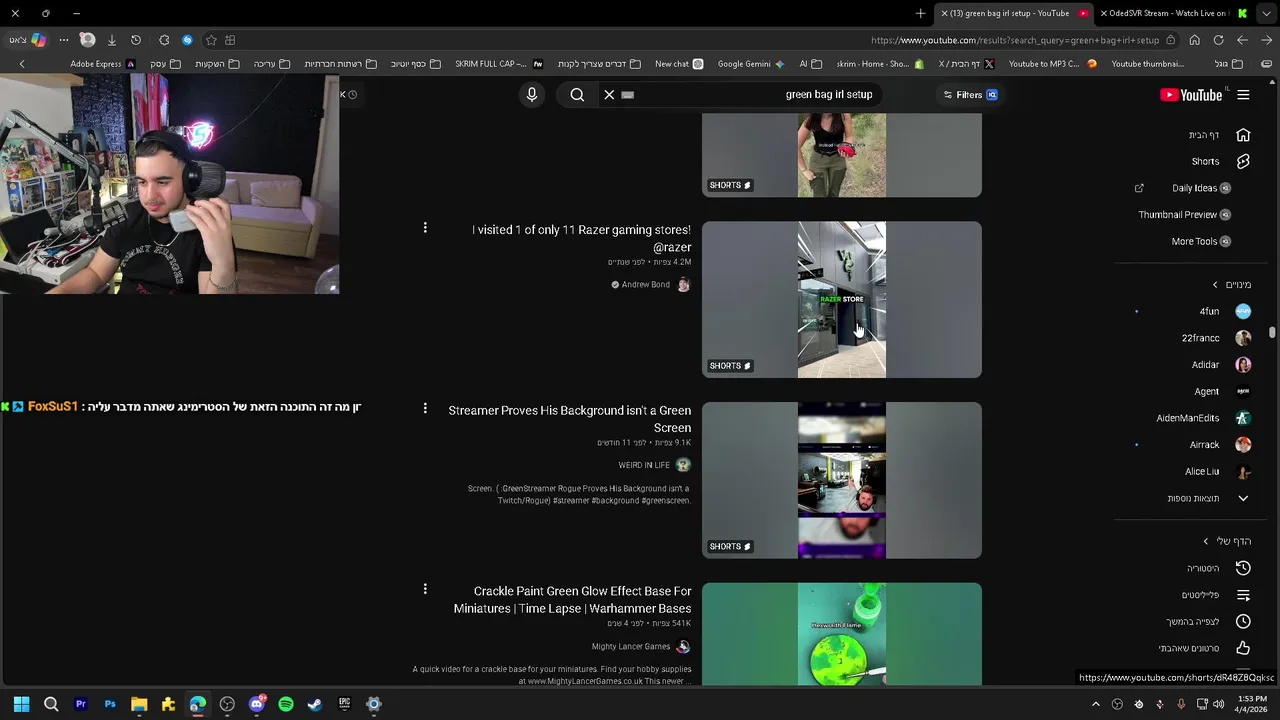Open the Adidar channel subscription
The height and width of the screenshot is (720, 1280).
point(1220,365)
